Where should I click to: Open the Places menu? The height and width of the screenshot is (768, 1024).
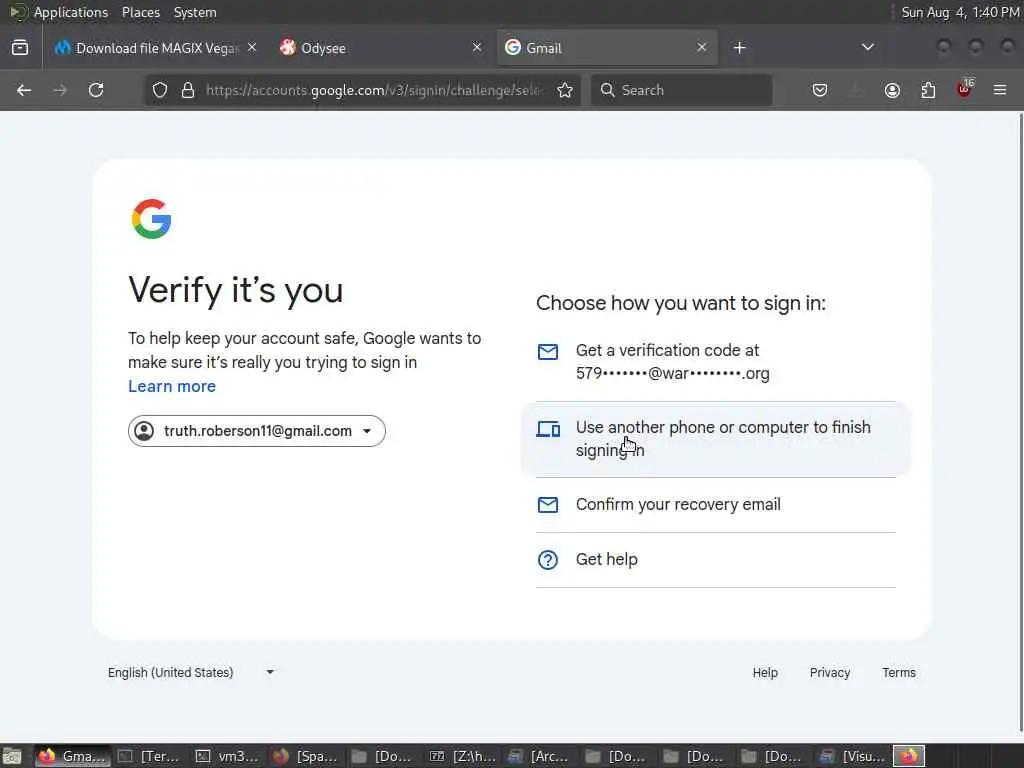[x=140, y=12]
